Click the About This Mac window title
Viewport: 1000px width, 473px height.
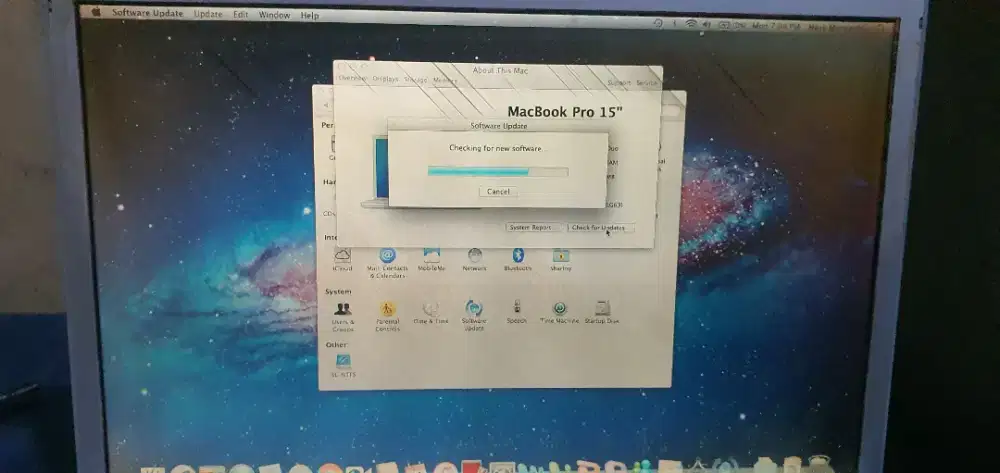click(x=501, y=71)
